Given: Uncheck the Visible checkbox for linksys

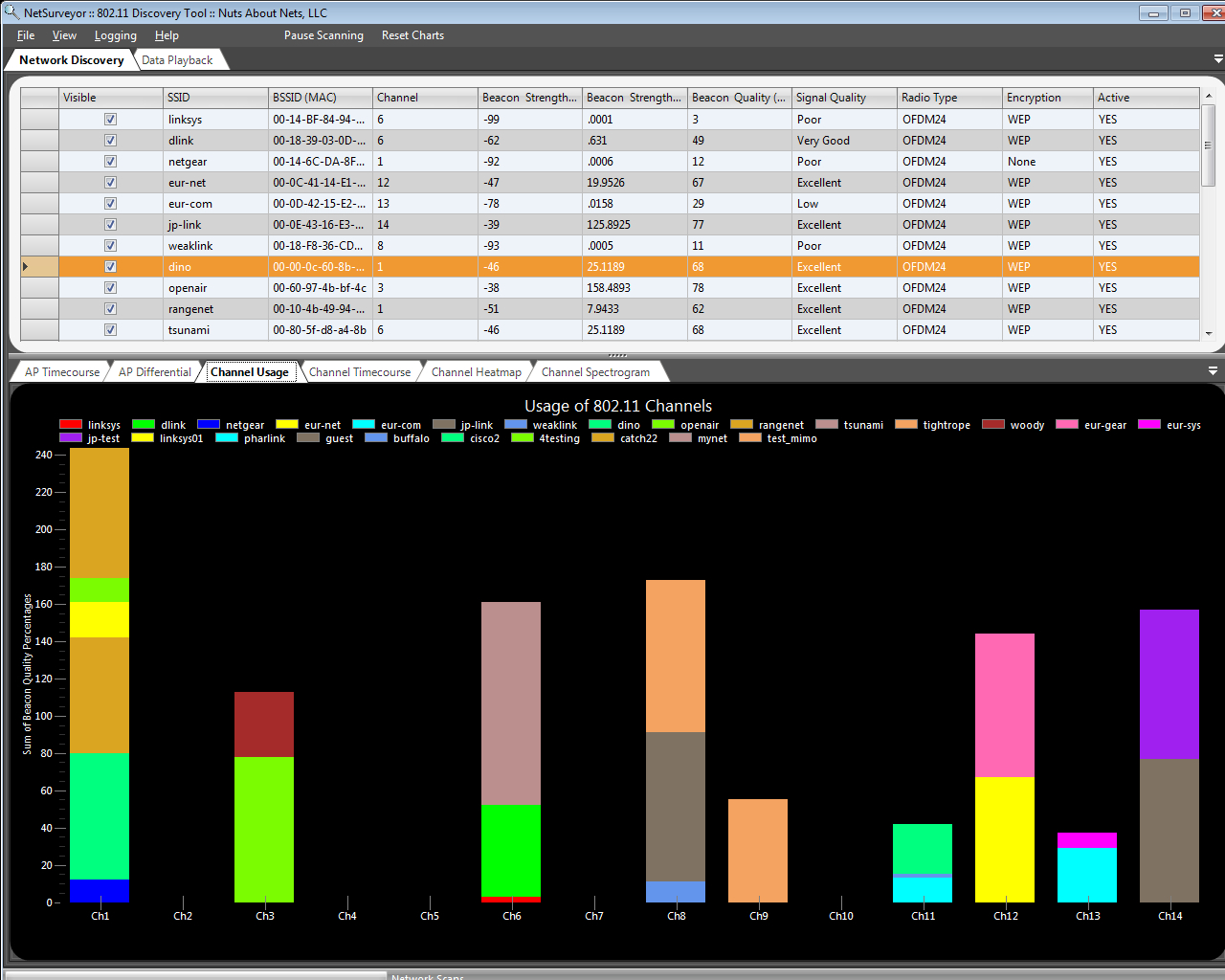Looking at the screenshot, I should click(x=110, y=120).
